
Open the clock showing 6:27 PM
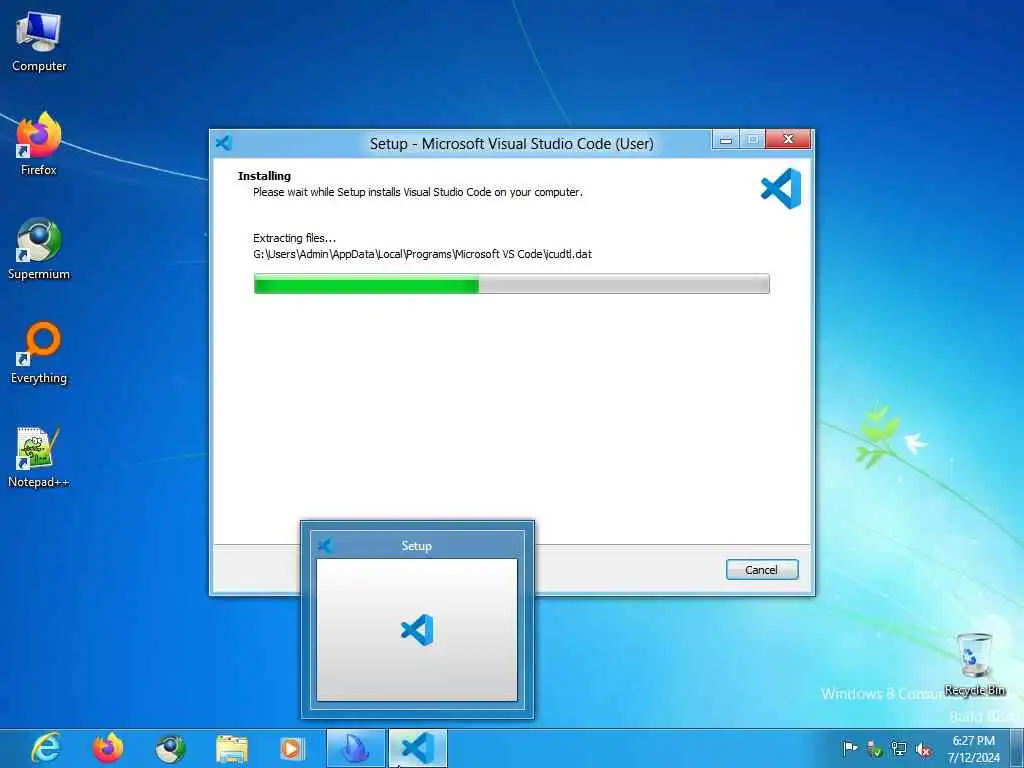coord(974,748)
